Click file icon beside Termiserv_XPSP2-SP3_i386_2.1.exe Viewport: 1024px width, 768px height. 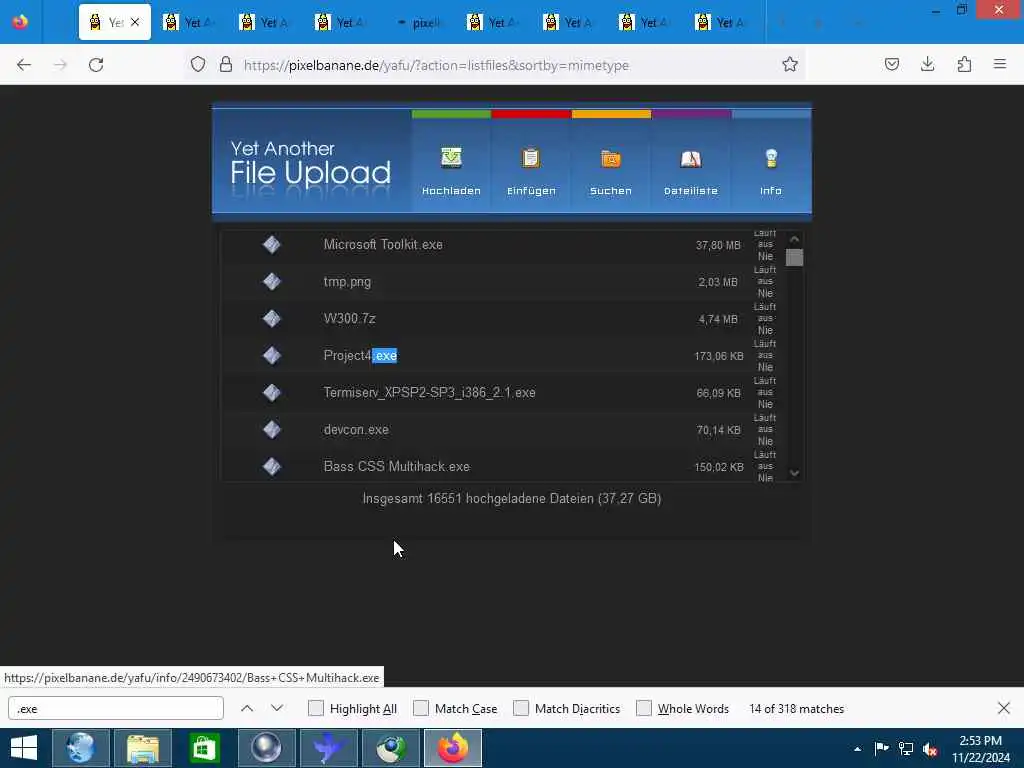click(272, 392)
